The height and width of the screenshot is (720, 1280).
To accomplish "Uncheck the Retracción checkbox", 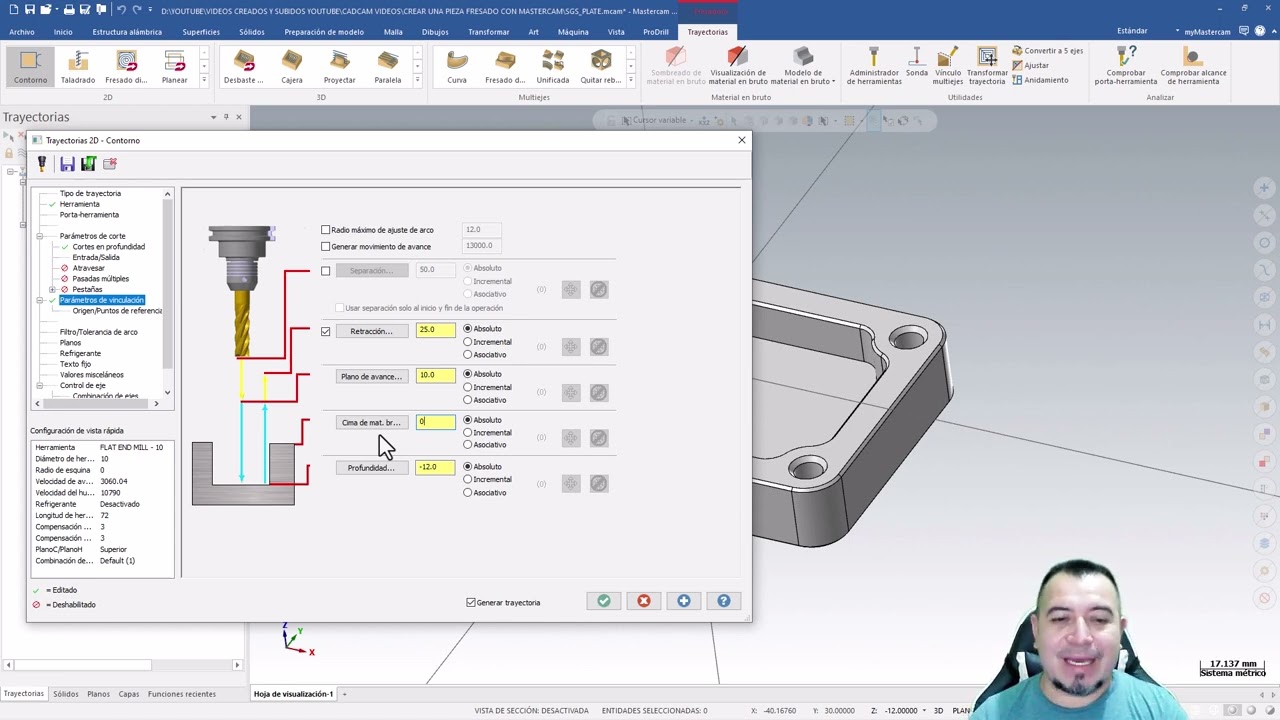I will pos(325,331).
